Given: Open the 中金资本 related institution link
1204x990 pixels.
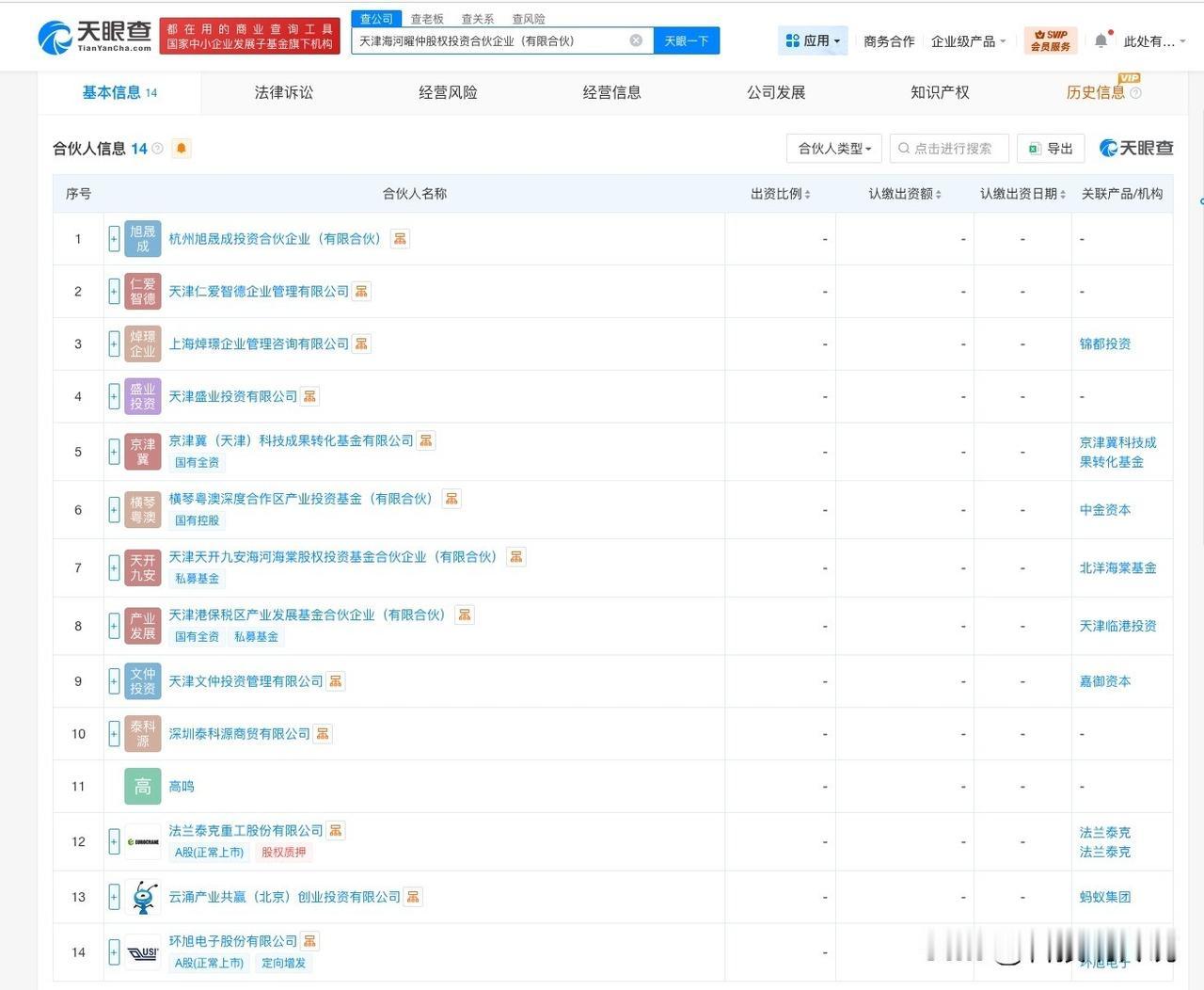Looking at the screenshot, I should pyautogui.click(x=1105, y=510).
